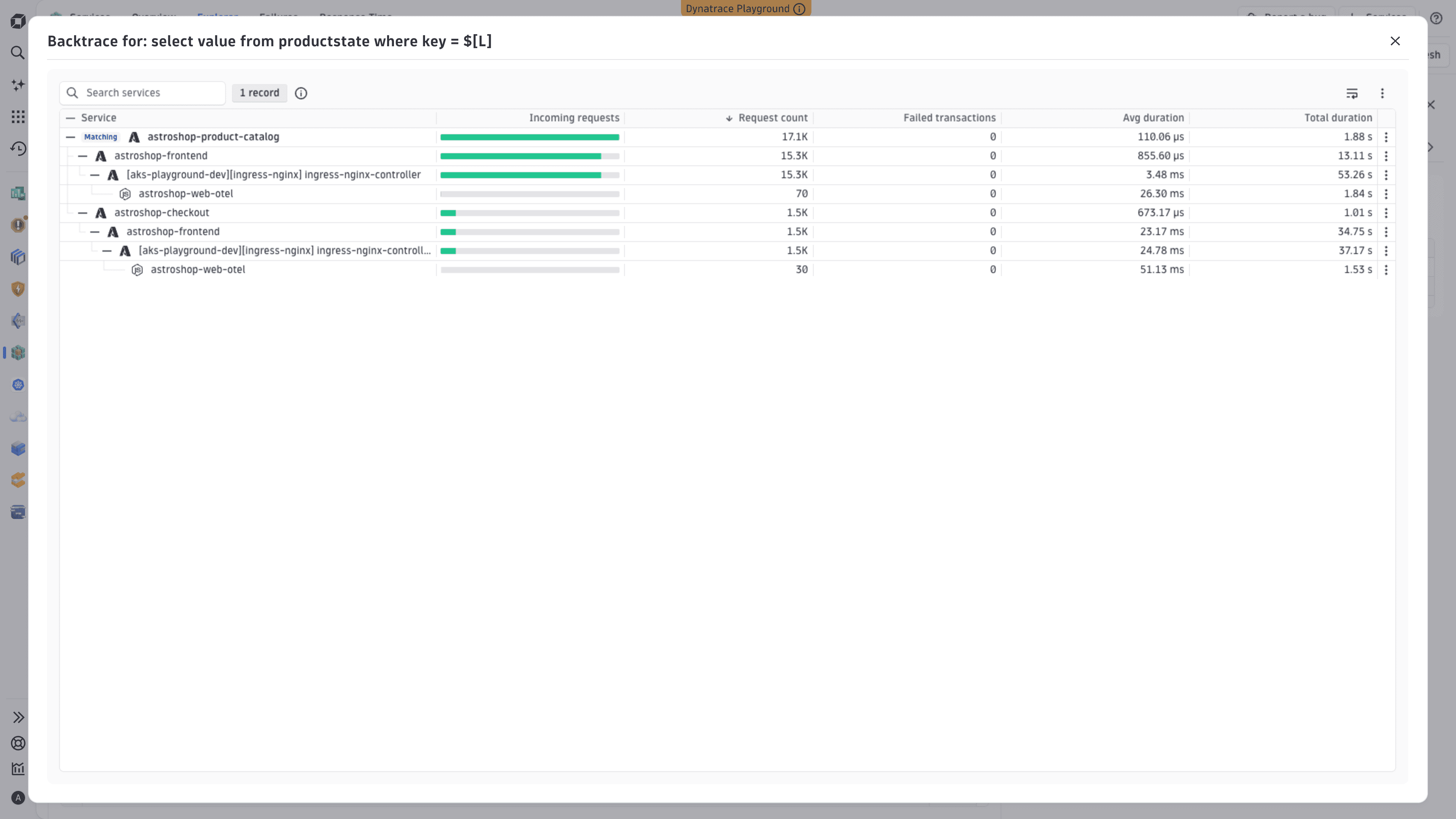The image size is (1456, 819).
Task: Click the 673.17 µs average duration value
Action: [1160, 213]
